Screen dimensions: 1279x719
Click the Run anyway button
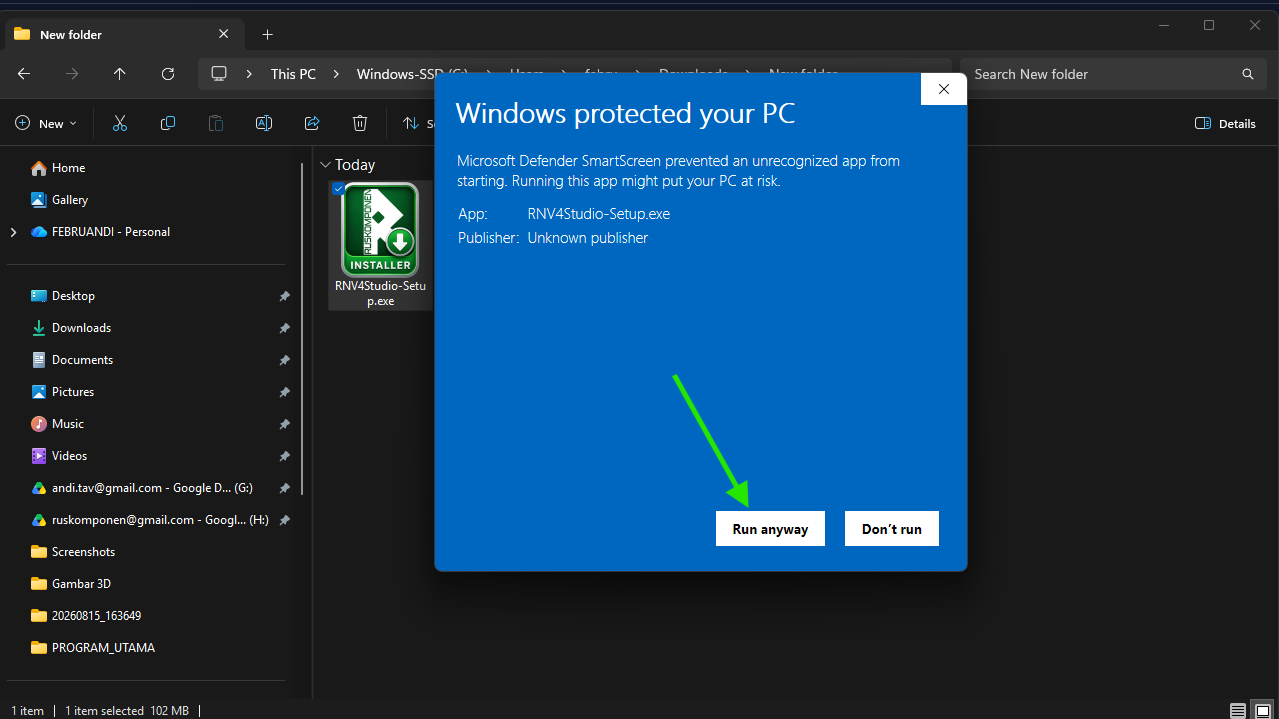770,529
